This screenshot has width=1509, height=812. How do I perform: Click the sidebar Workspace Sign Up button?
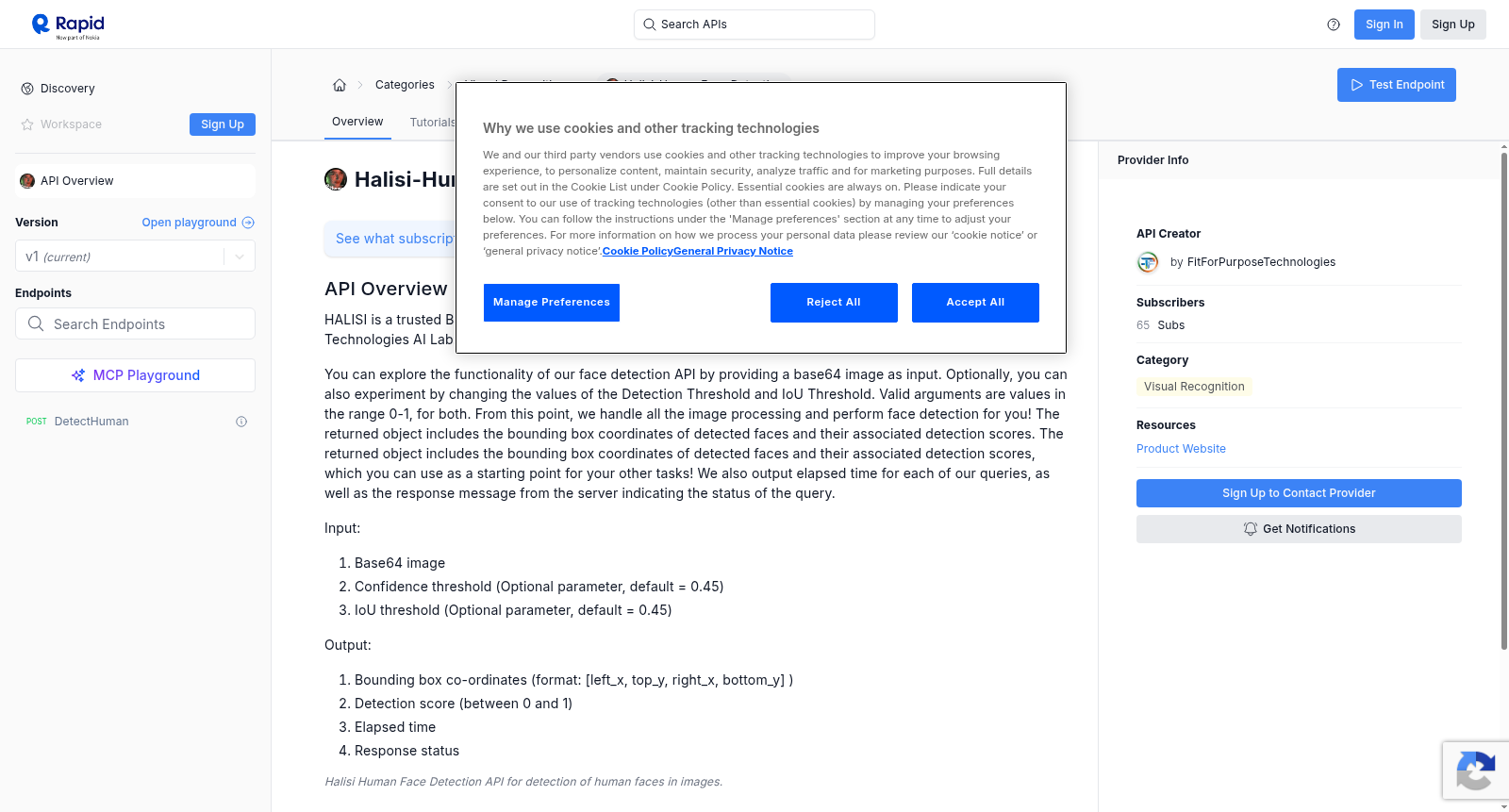223,124
